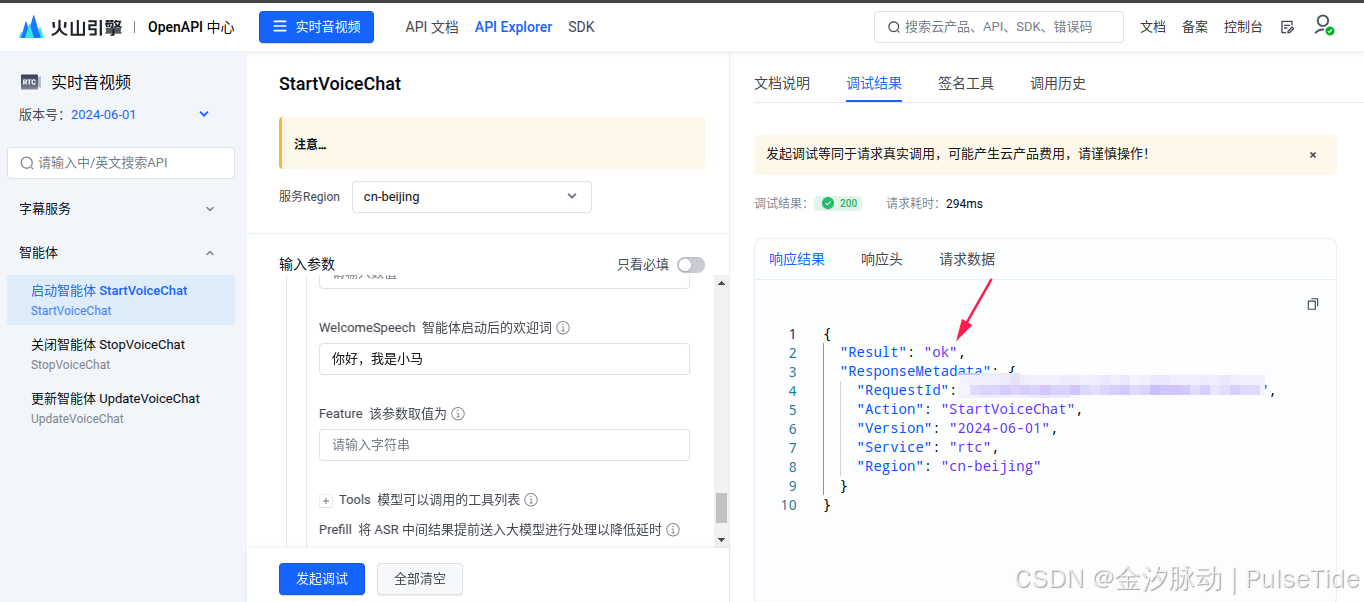Viewport: 1364px width, 602px height.
Task: Click the parameter list scroll-down arrow
Action: (x=722, y=540)
